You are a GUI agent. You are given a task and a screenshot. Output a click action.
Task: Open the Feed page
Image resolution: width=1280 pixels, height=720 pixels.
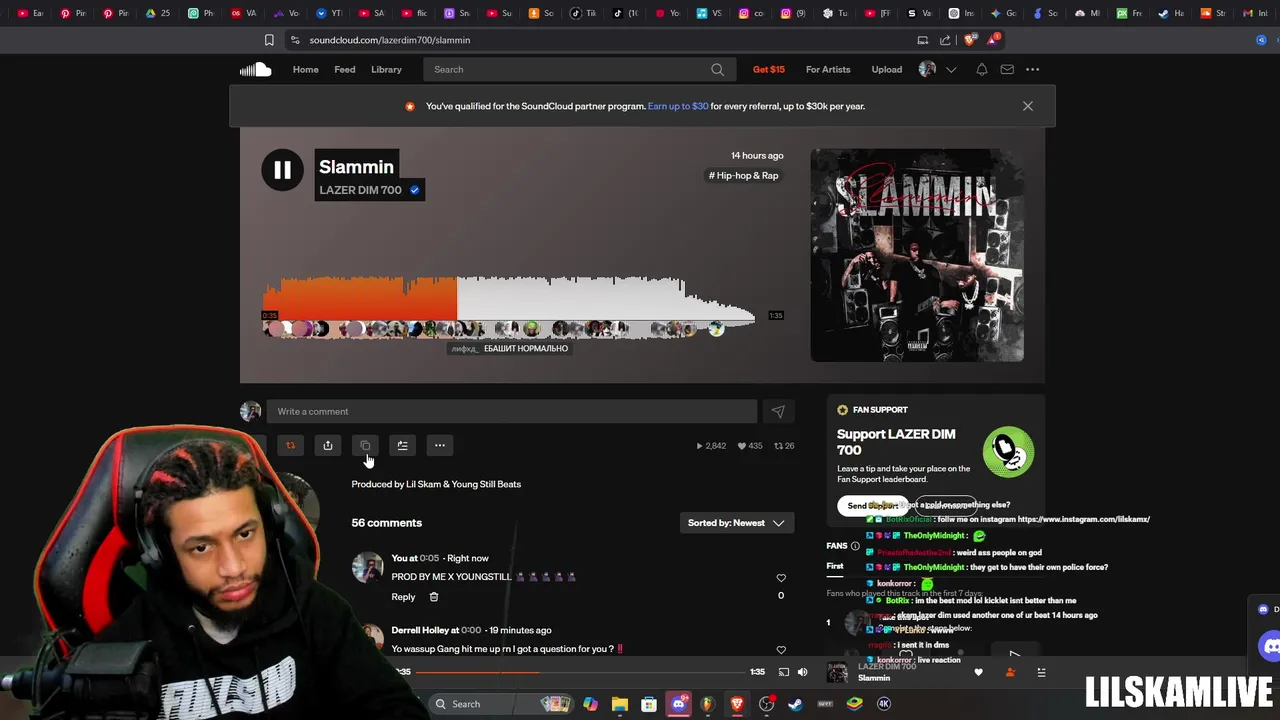(345, 69)
